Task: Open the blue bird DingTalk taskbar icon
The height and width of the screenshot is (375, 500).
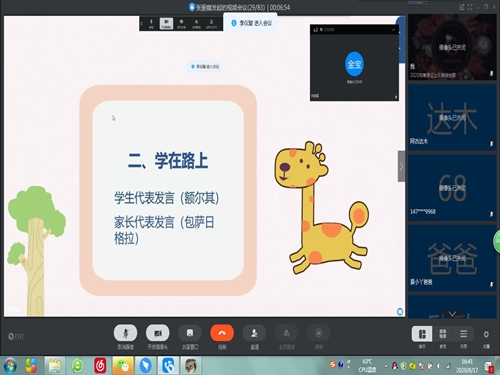Action: pyautogui.click(x=145, y=366)
